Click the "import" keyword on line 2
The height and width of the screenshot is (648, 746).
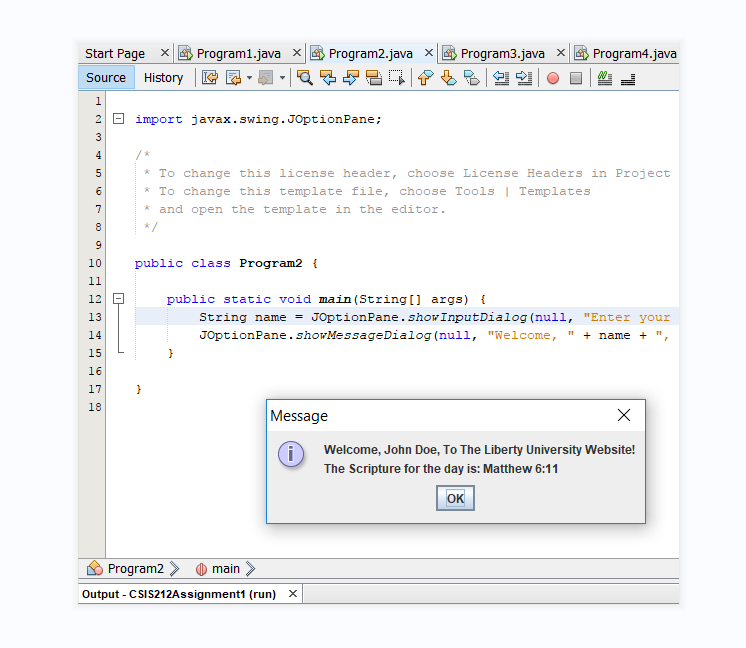(x=159, y=119)
